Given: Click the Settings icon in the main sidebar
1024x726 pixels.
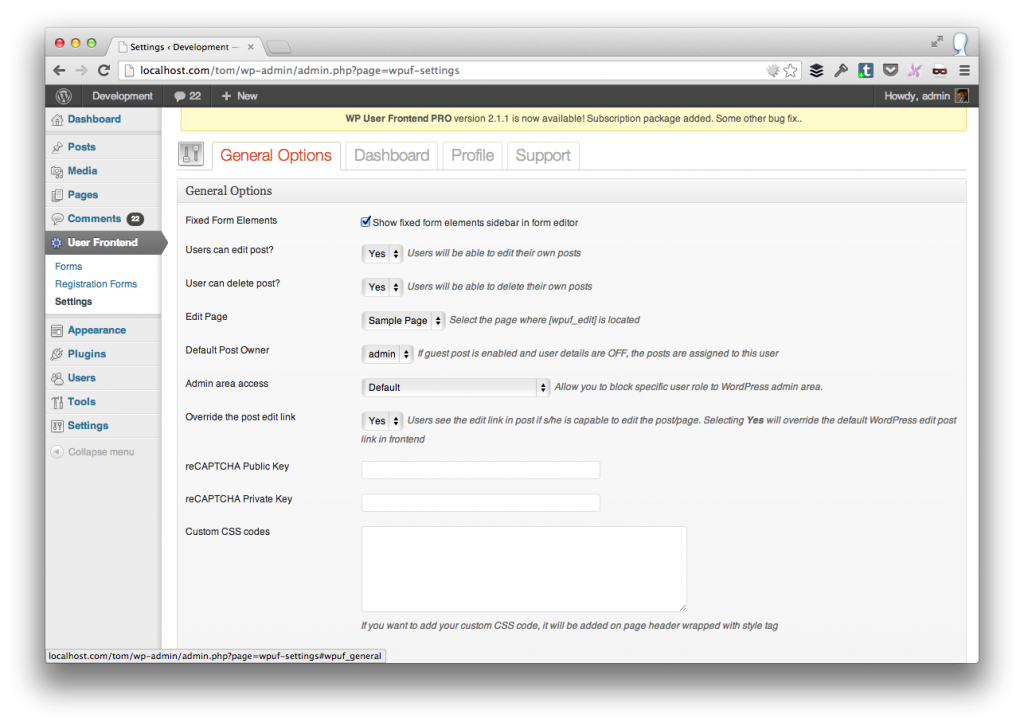Looking at the screenshot, I should pyautogui.click(x=57, y=426).
